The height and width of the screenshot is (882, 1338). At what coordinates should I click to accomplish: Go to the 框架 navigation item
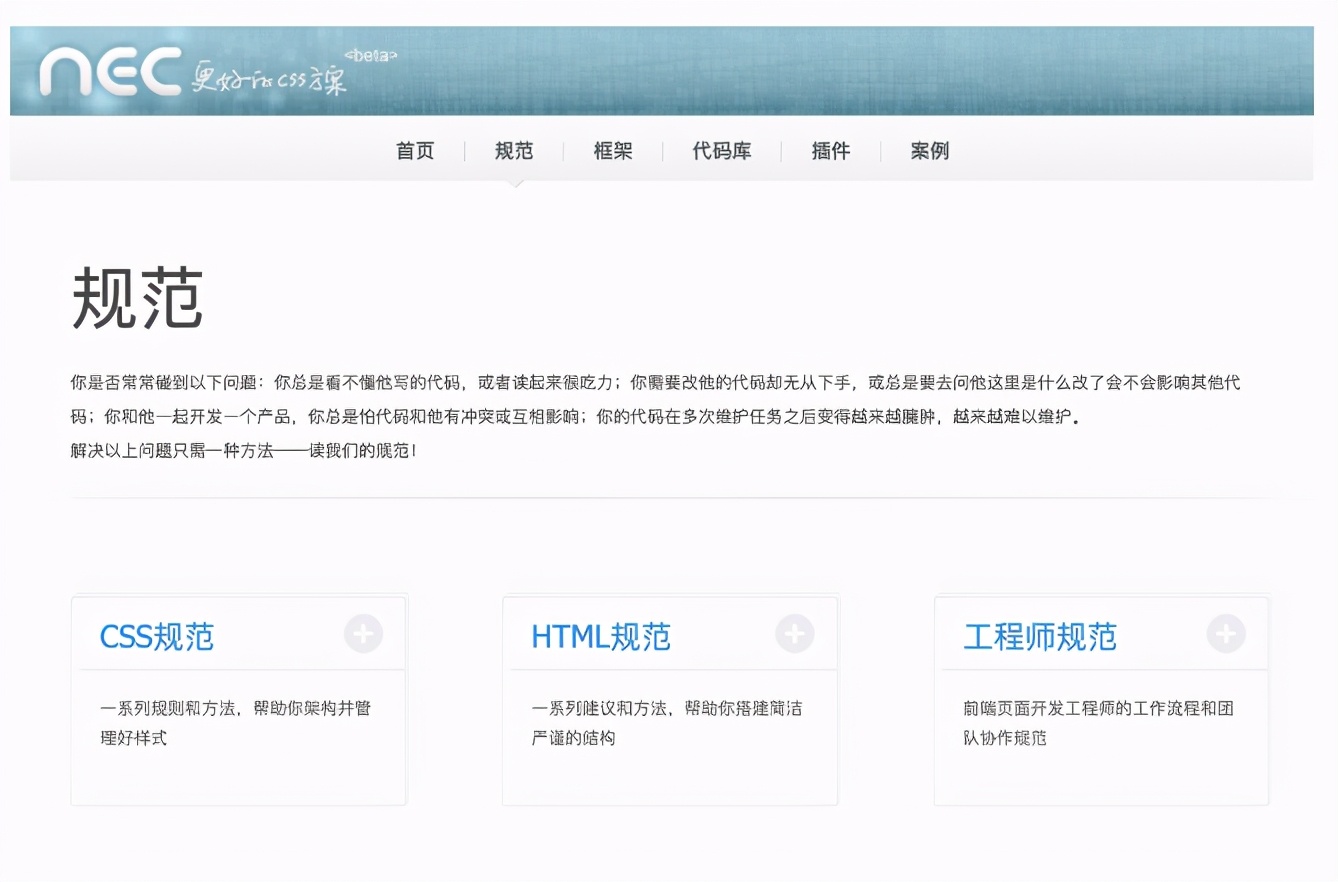tap(613, 151)
